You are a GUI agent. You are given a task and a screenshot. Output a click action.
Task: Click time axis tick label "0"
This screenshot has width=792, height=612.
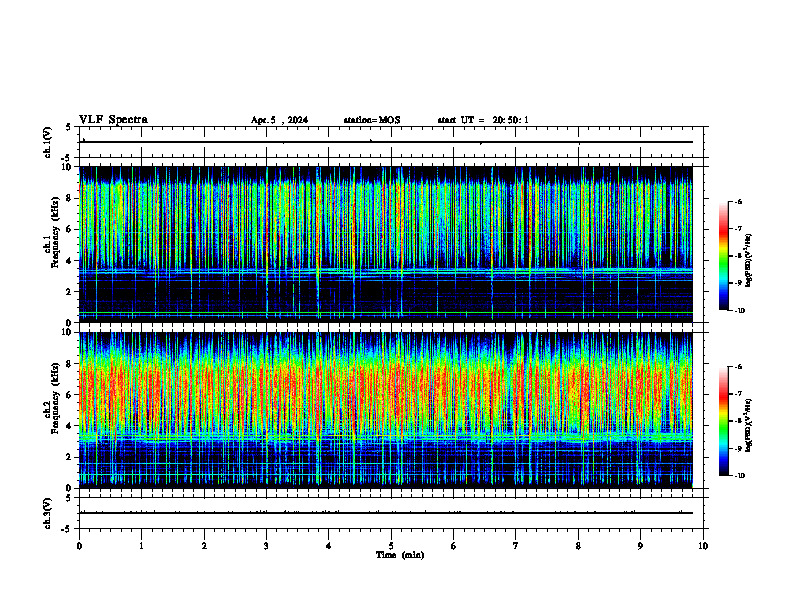click(79, 546)
